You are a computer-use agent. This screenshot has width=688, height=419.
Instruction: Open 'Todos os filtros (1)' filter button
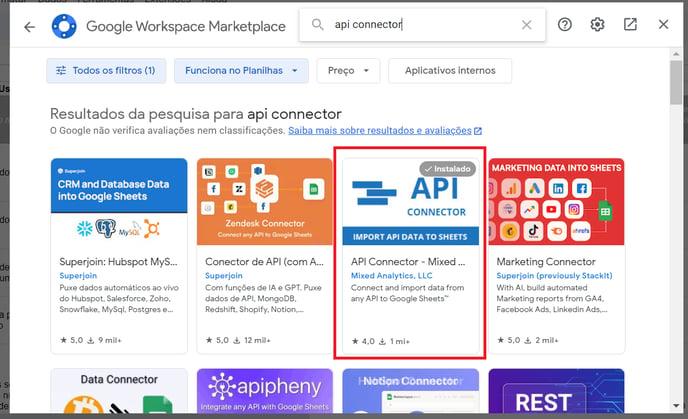coord(106,70)
